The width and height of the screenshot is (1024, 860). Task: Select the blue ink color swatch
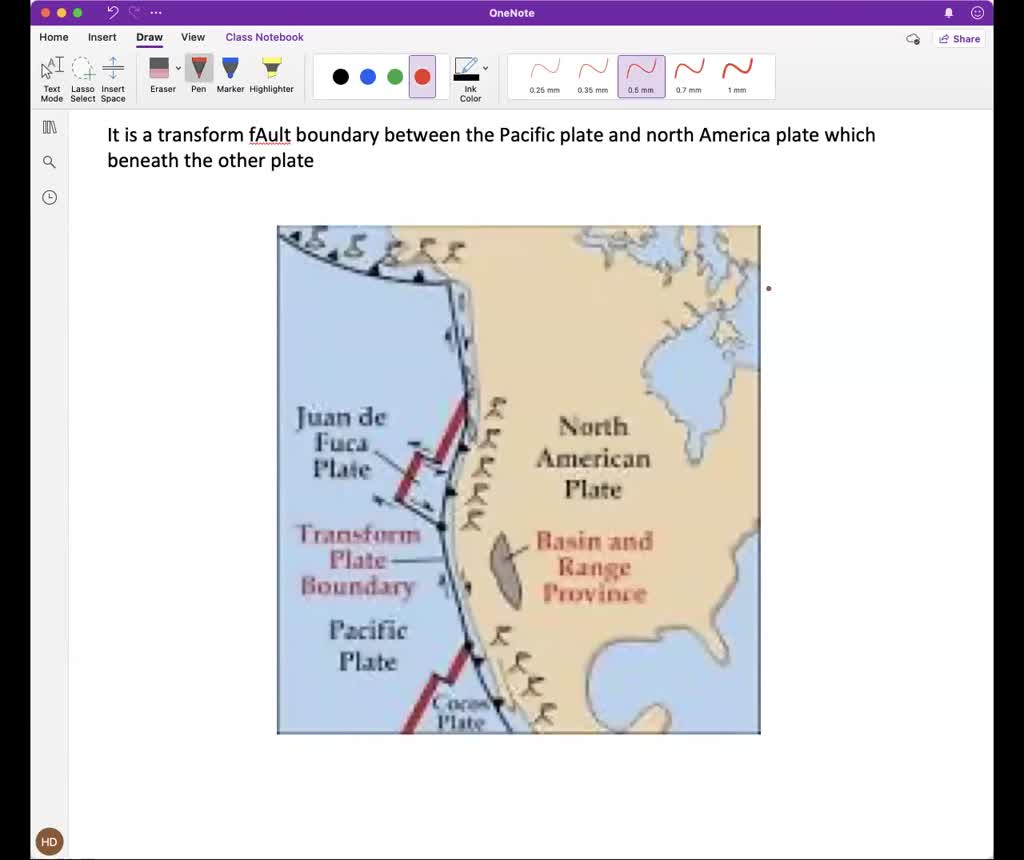tap(369, 76)
